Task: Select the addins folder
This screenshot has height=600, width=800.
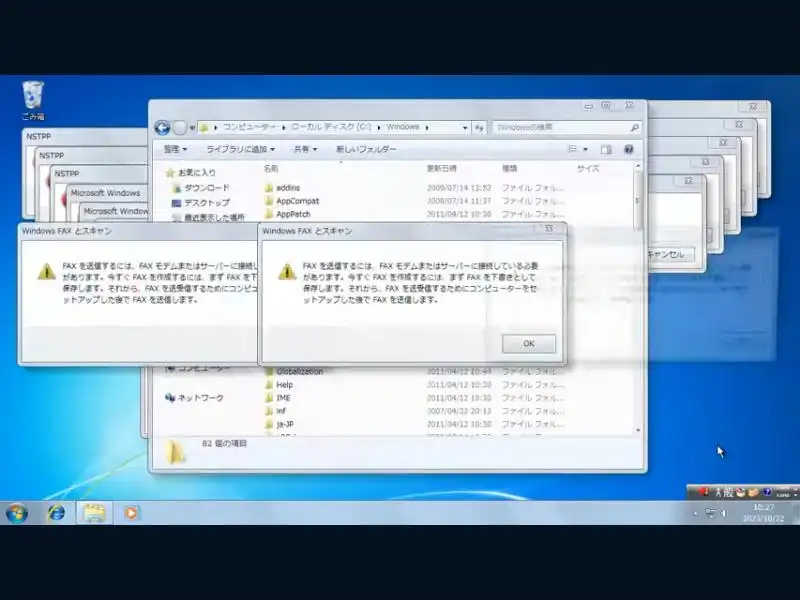Action: [288, 188]
